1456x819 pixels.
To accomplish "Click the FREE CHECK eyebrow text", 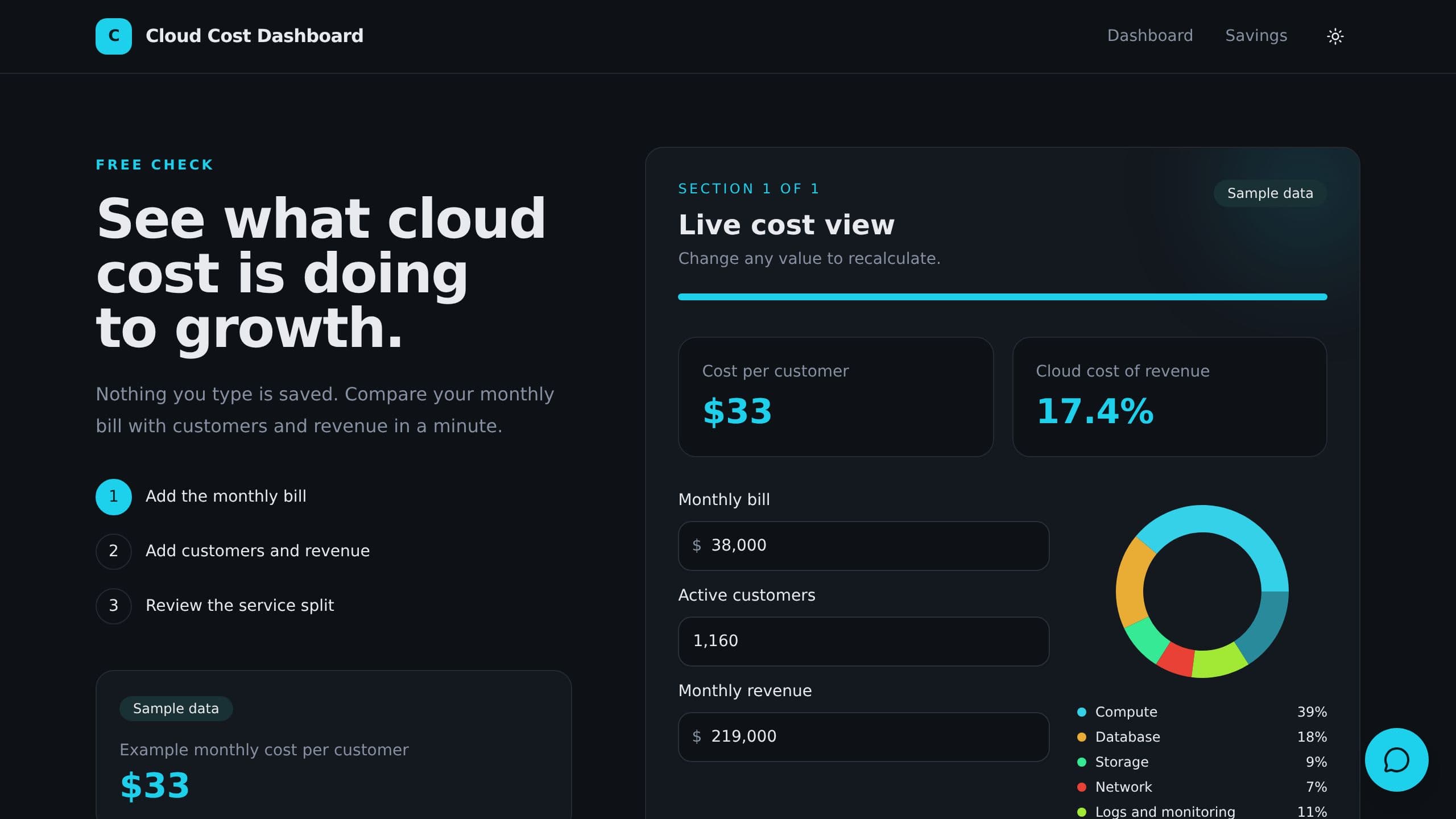I will 154,165.
